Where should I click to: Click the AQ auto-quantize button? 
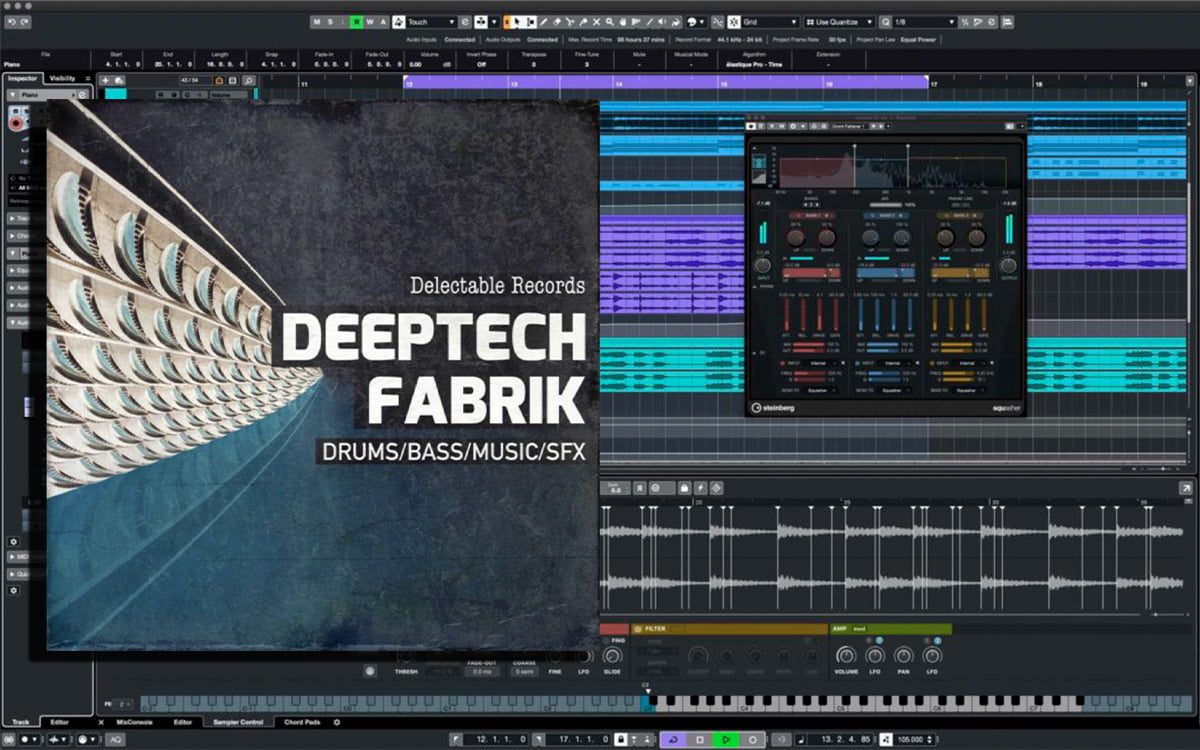tap(116, 740)
